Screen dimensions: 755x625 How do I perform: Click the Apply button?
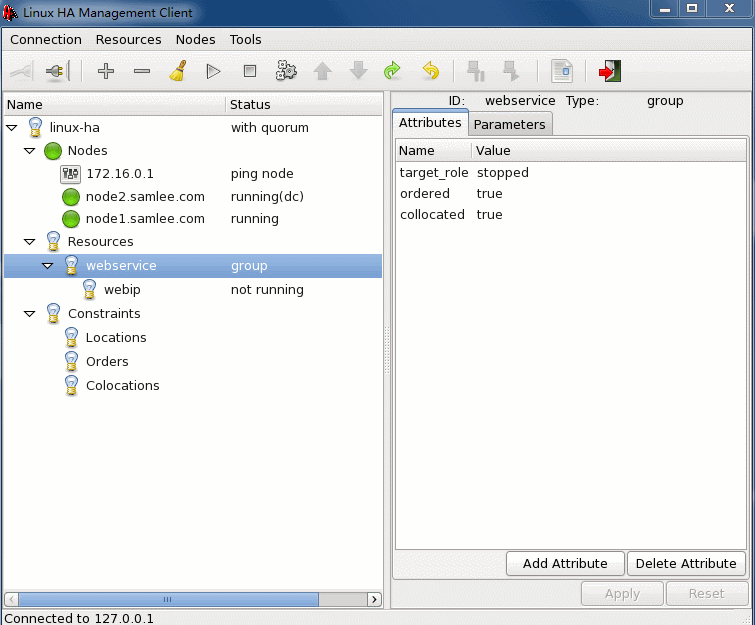(x=622, y=594)
